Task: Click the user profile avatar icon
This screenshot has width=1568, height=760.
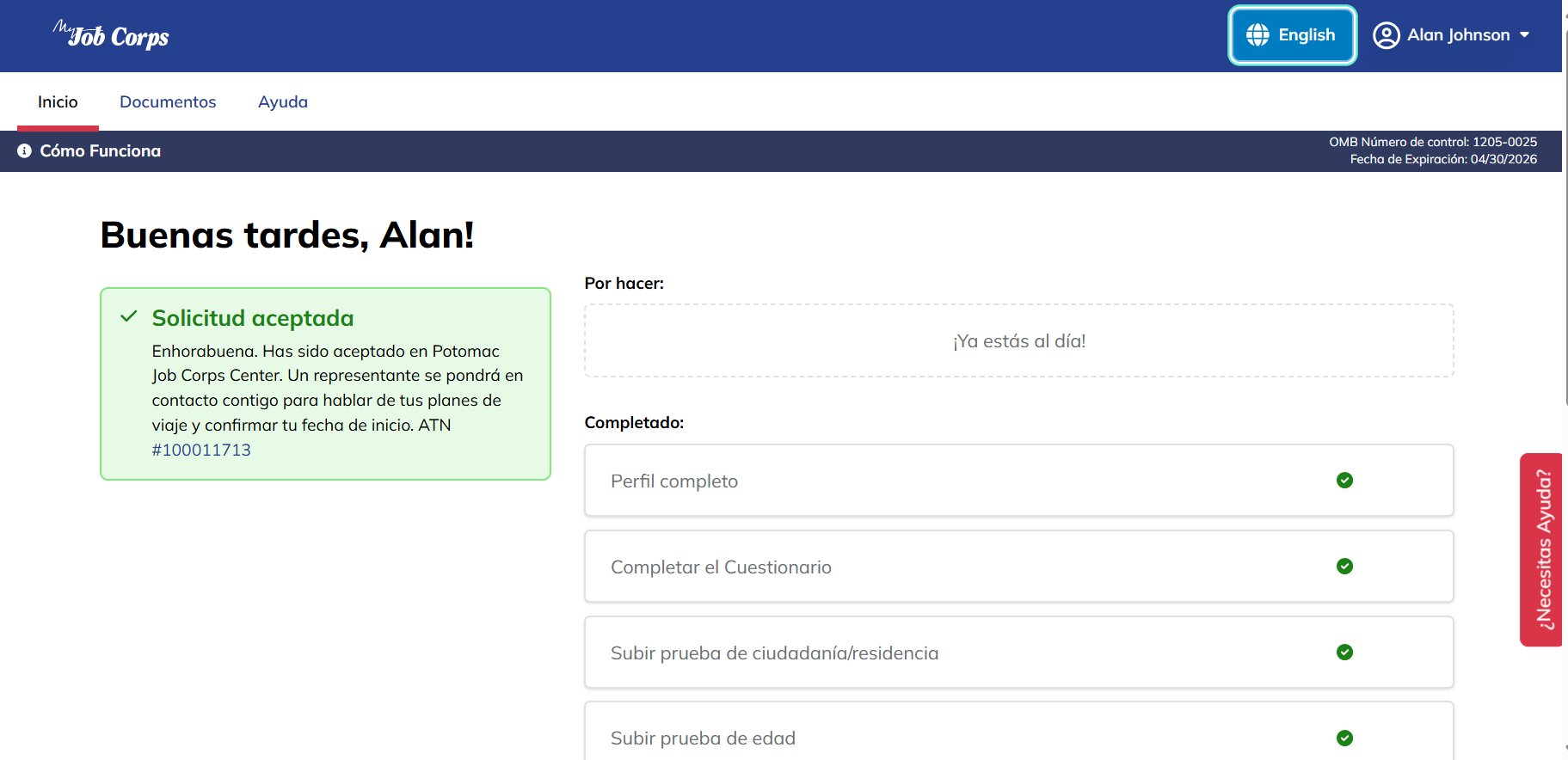Action: click(x=1386, y=35)
